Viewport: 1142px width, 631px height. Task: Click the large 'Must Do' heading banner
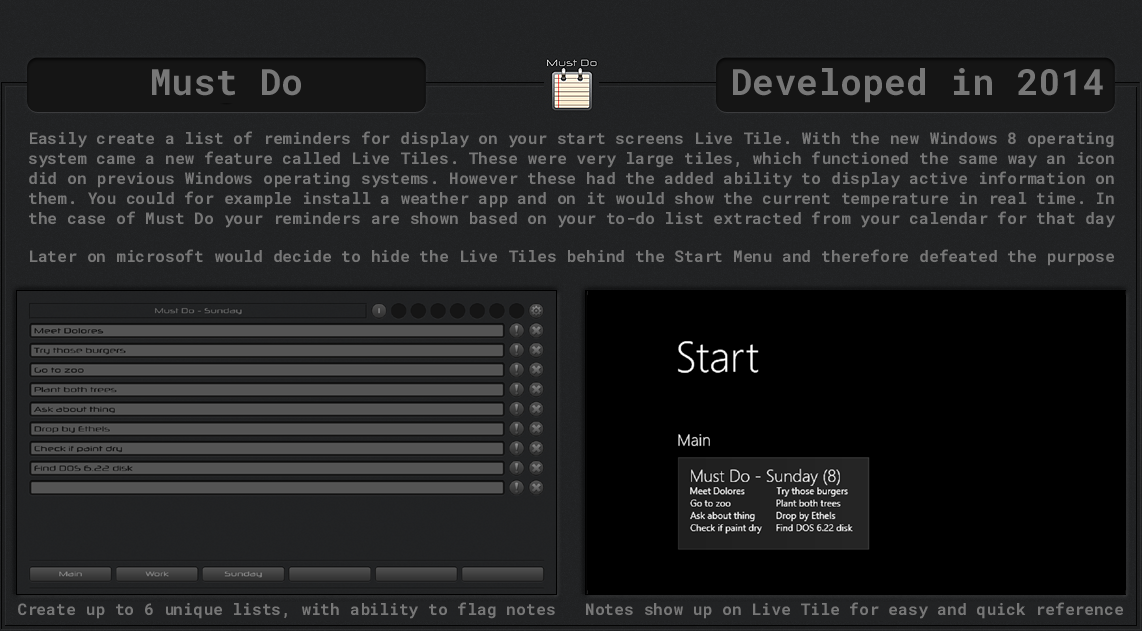tap(227, 85)
